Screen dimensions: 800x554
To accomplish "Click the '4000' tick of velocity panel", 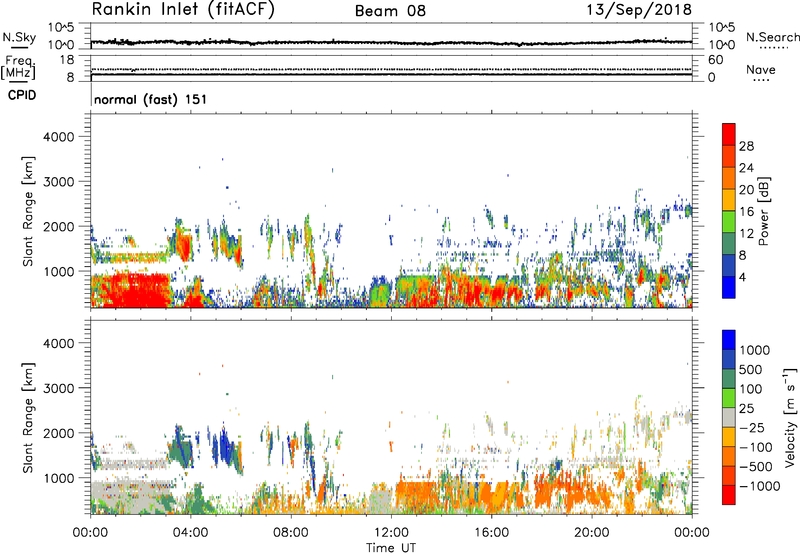I will pos(58,343).
